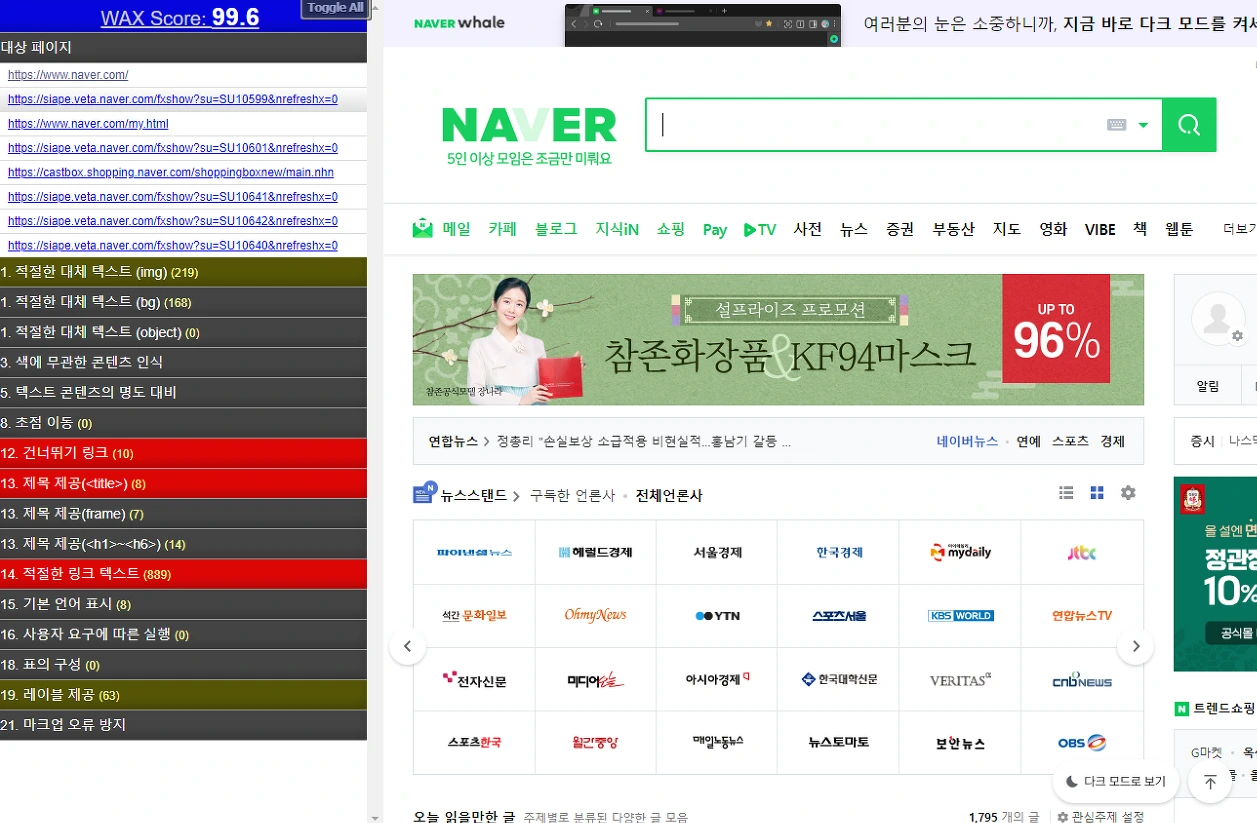The width and height of the screenshot is (1257, 823).
Task: Open the castbox.shopping.naver.com page link
Action: pyautogui.click(x=171, y=172)
